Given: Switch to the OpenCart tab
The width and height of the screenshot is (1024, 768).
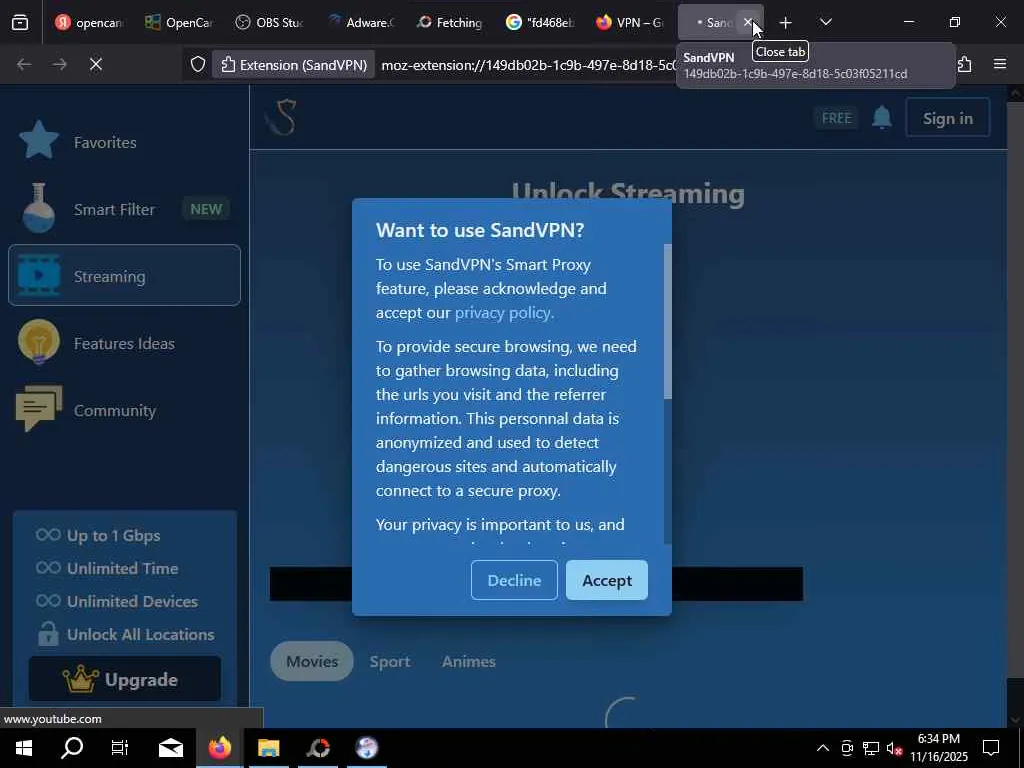Looking at the screenshot, I should 179,23.
